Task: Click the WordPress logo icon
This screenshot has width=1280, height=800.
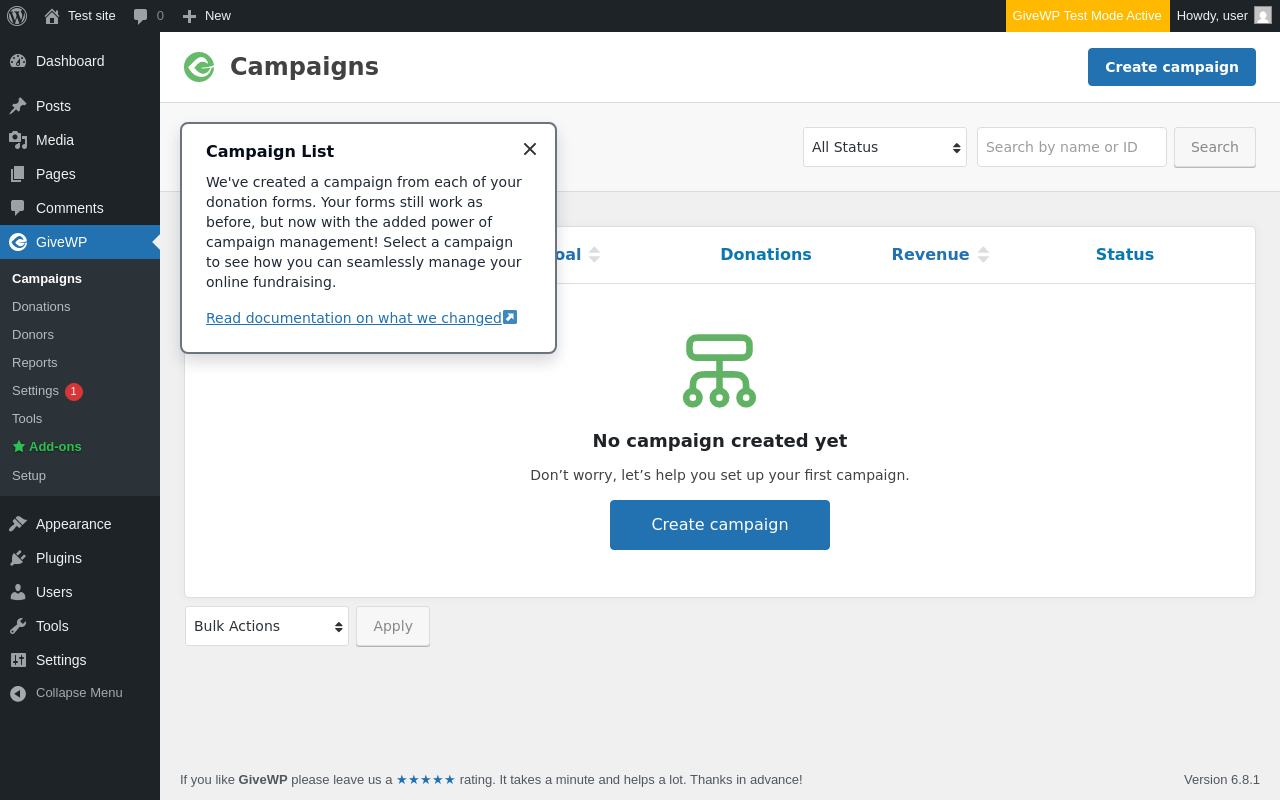Action: (17, 16)
